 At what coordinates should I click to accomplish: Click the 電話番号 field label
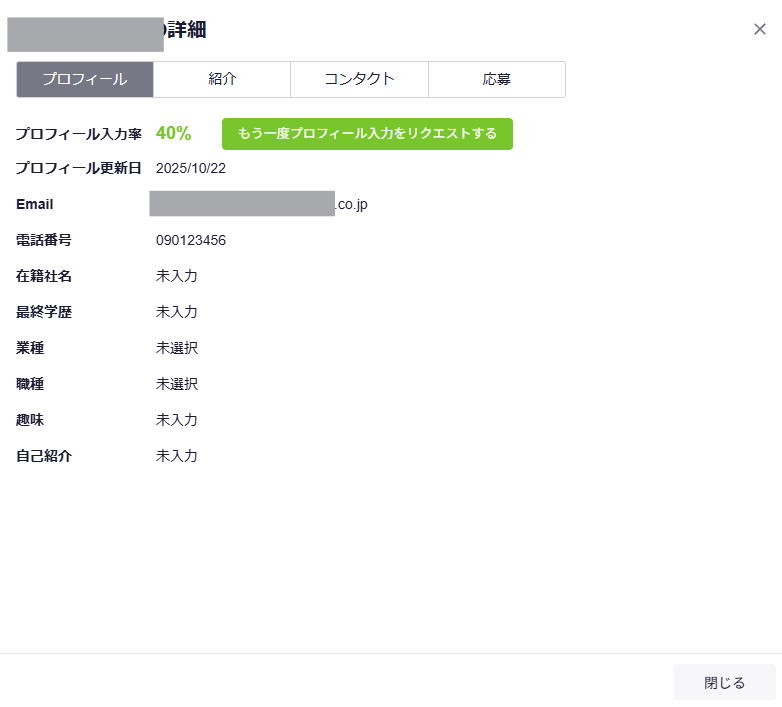tap(44, 240)
